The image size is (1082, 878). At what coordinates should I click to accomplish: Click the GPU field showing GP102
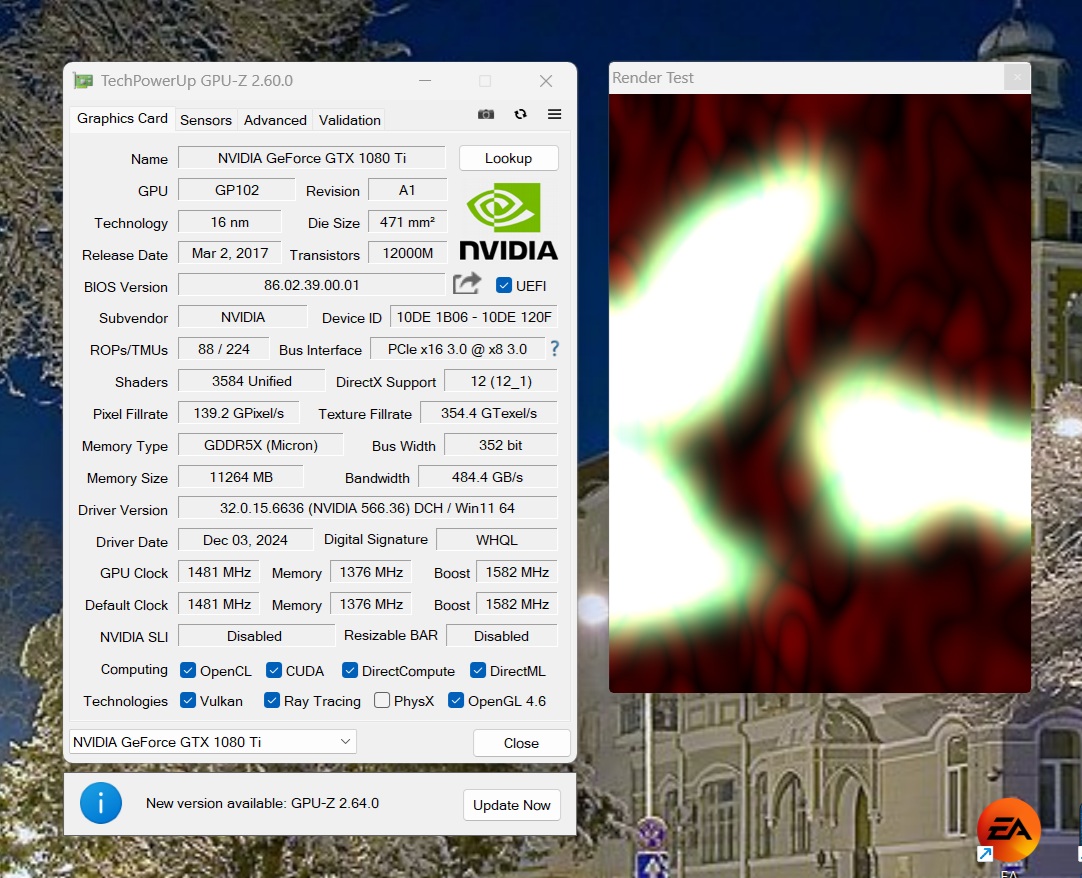point(237,190)
